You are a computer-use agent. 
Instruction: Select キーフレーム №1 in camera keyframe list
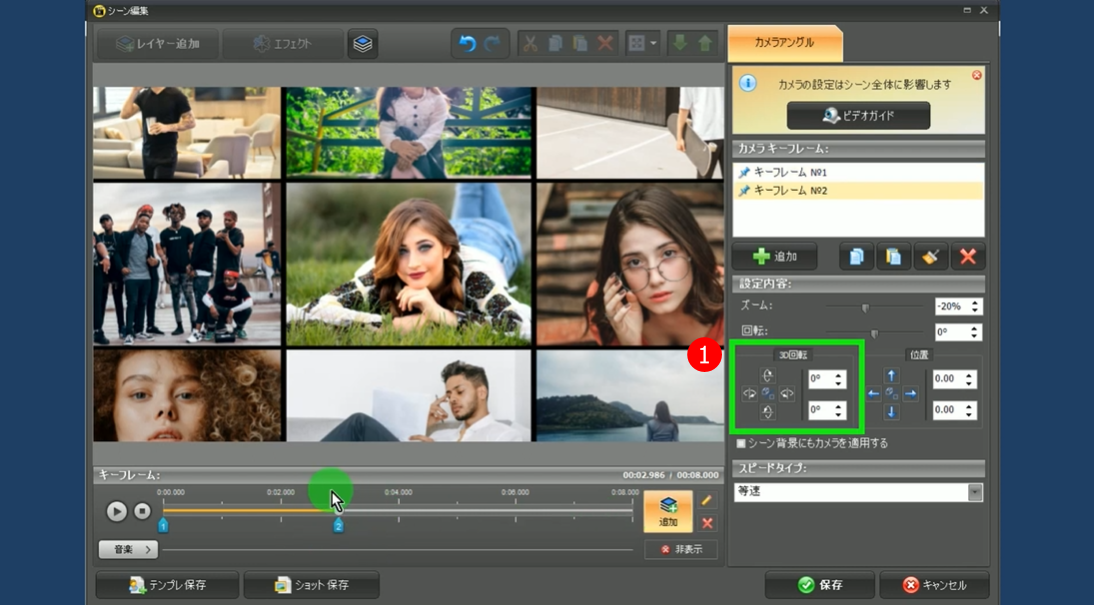tap(790, 172)
